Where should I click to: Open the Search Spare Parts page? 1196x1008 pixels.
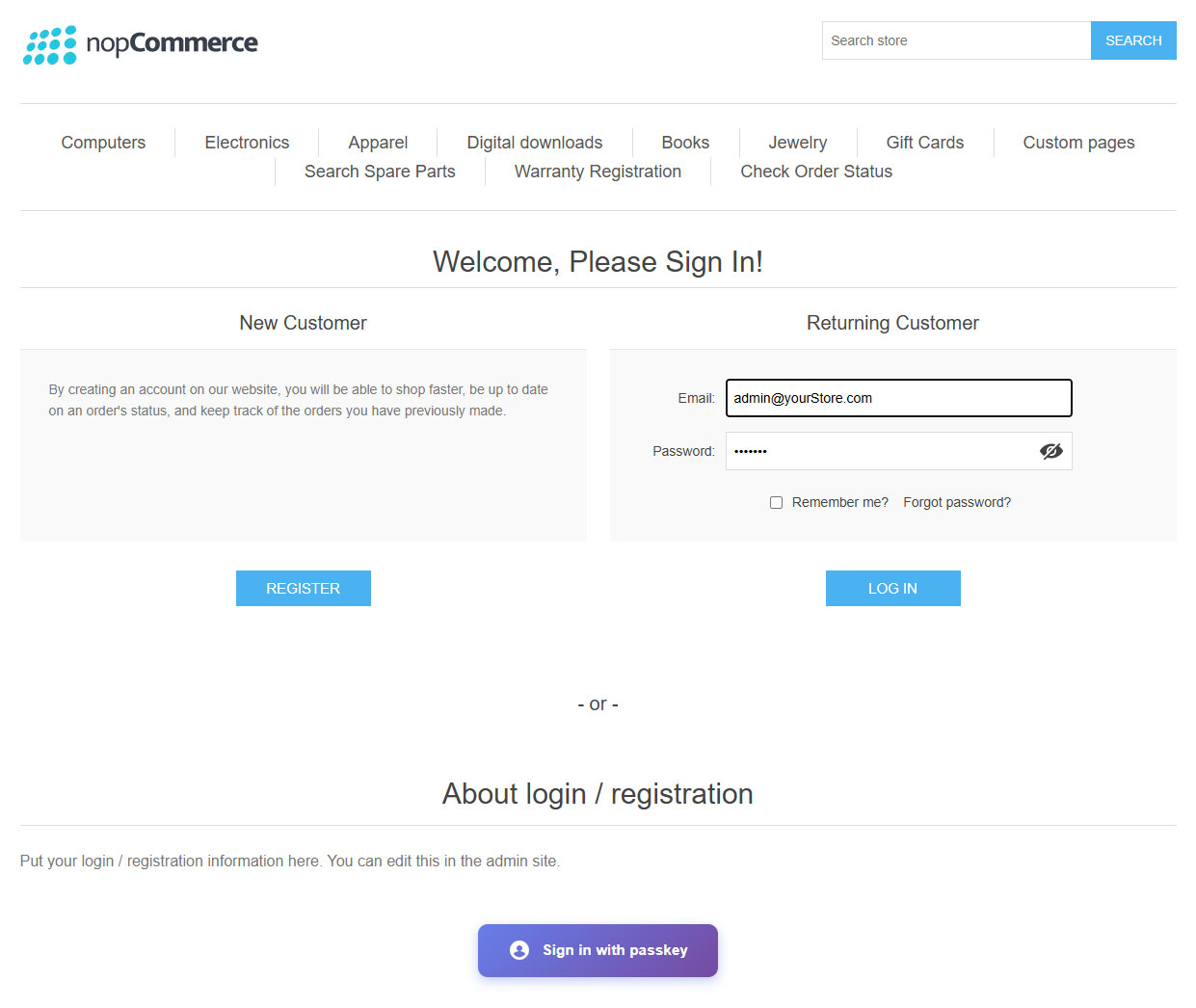tap(380, 172)
